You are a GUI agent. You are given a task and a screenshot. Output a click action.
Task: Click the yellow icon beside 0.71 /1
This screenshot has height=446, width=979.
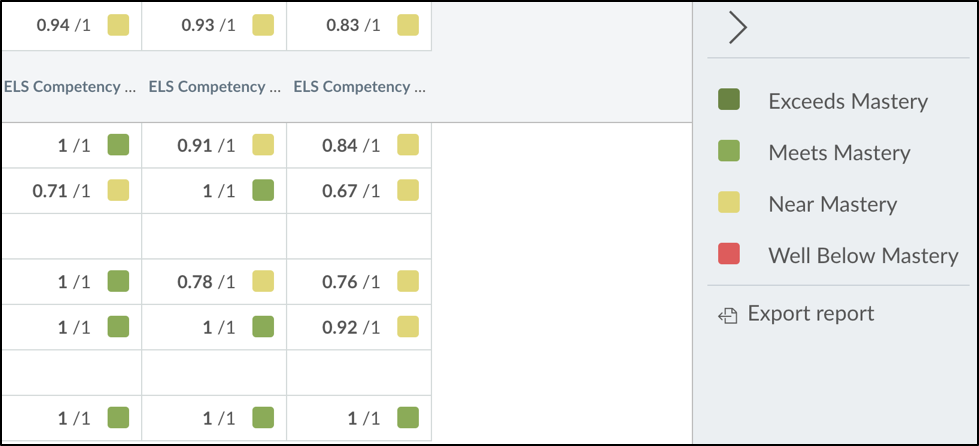[x=118, y=191]
